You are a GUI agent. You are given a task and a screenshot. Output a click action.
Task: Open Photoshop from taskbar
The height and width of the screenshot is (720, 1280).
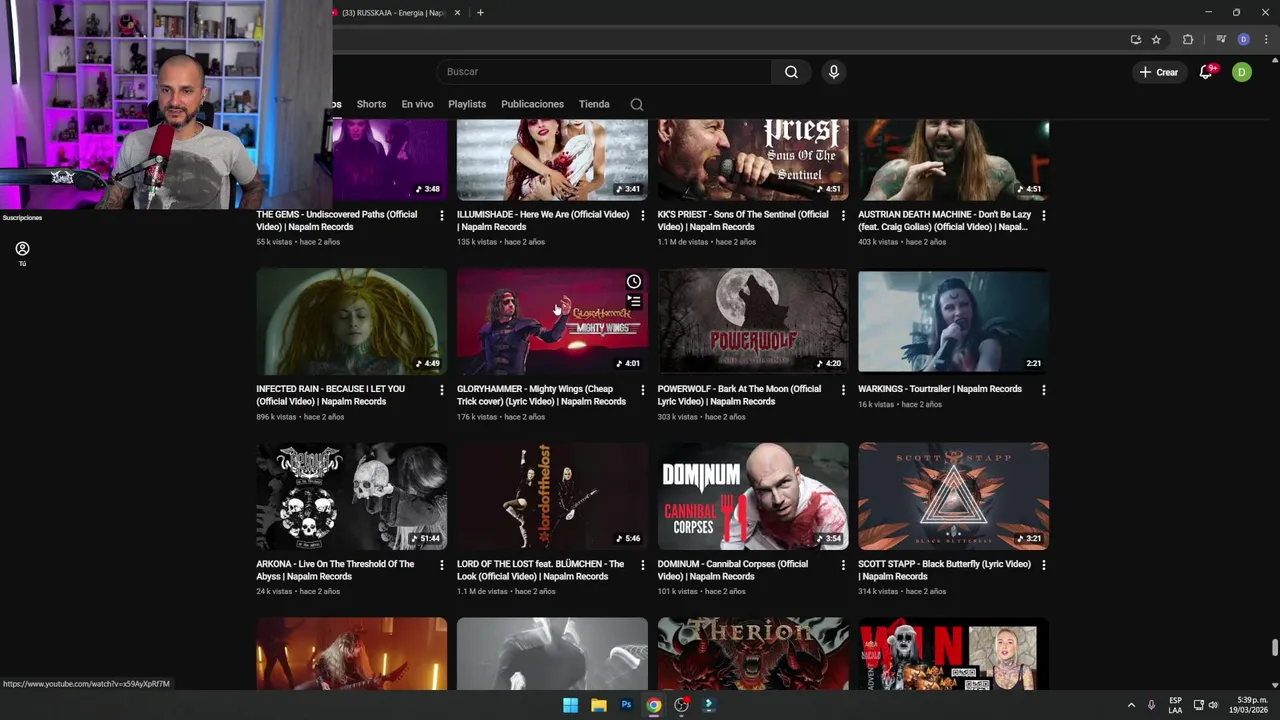(x=626, y=705)
